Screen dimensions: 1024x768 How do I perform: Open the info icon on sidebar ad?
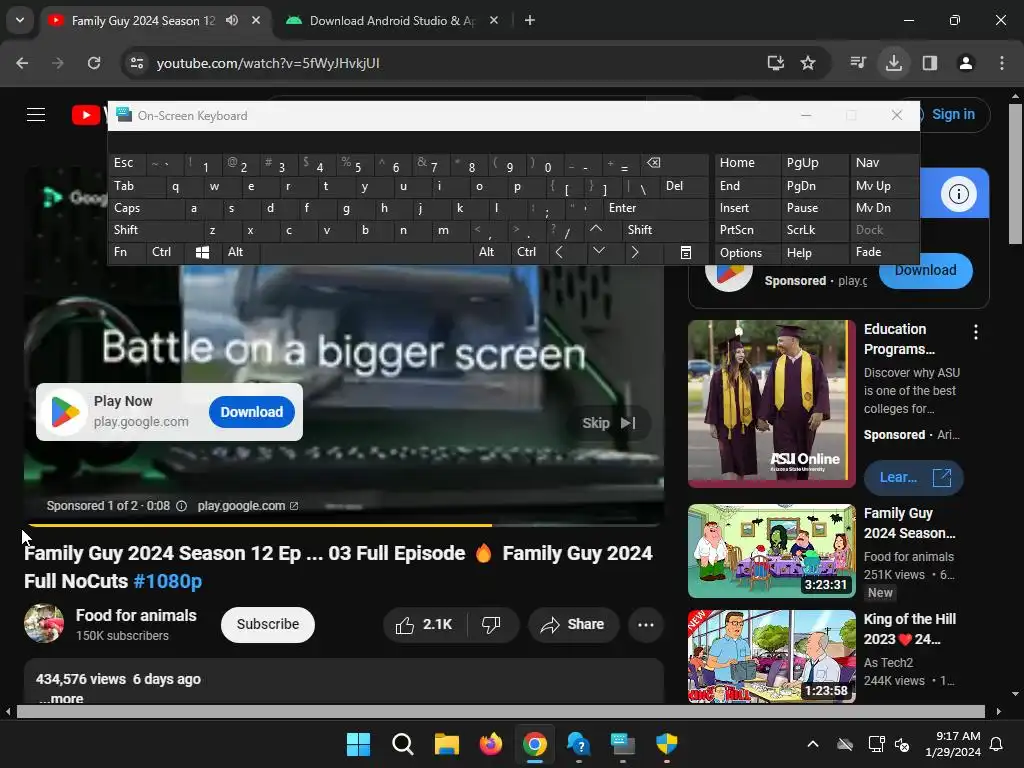[x=958, y=194]
